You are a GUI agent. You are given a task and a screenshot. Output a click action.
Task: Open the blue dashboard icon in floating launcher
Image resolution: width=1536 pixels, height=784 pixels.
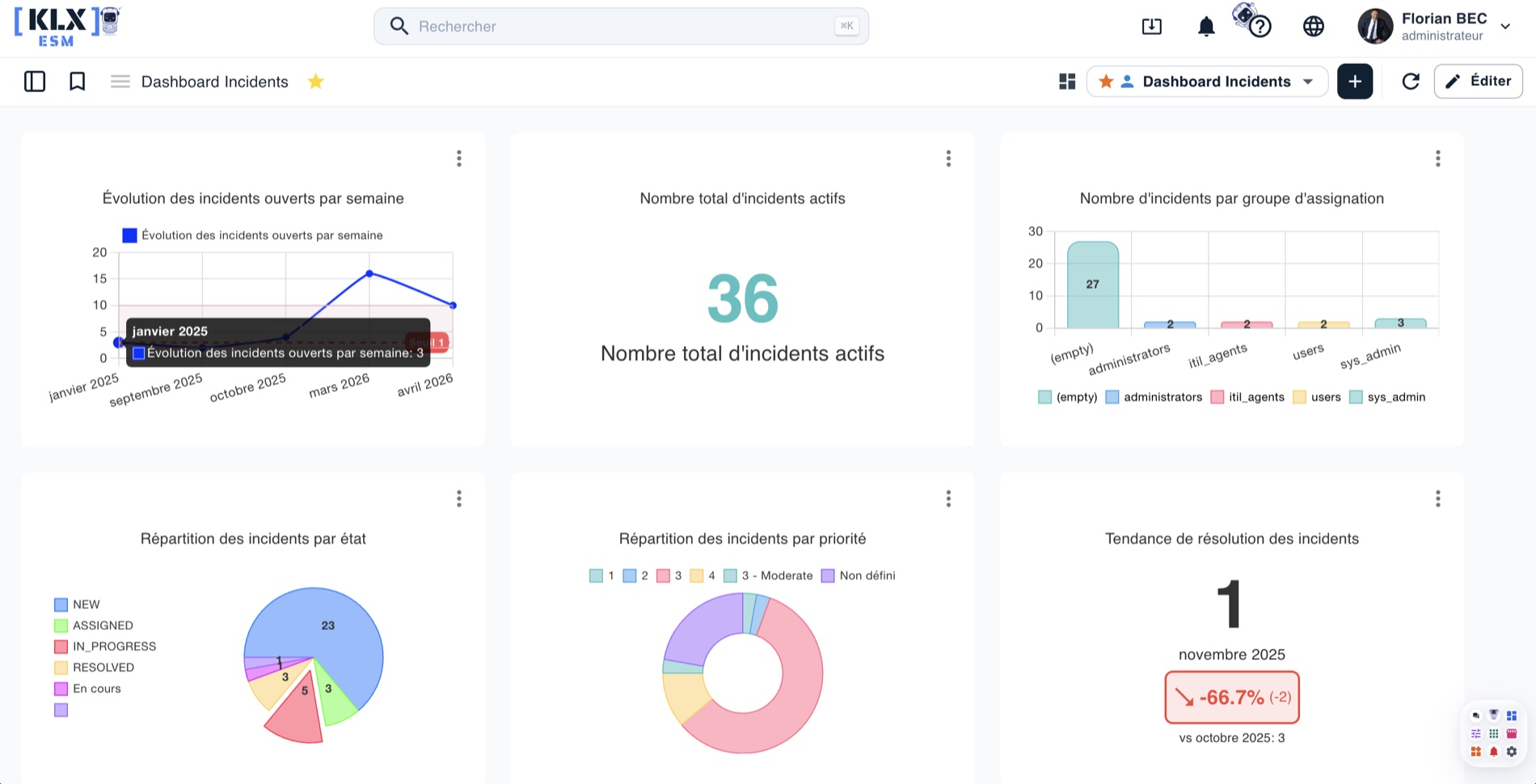coord(1511,716)
